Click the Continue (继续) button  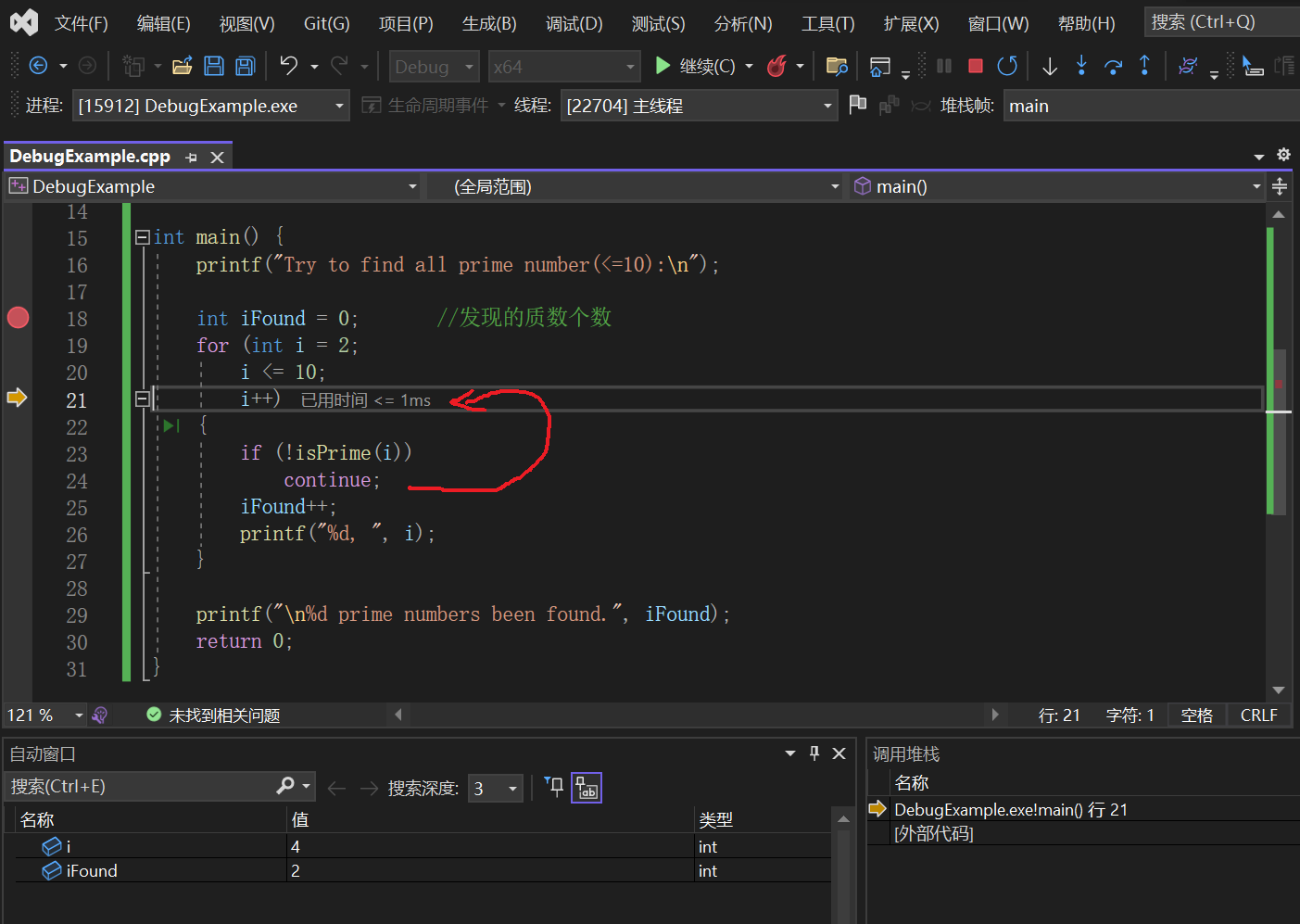[695, 66]
